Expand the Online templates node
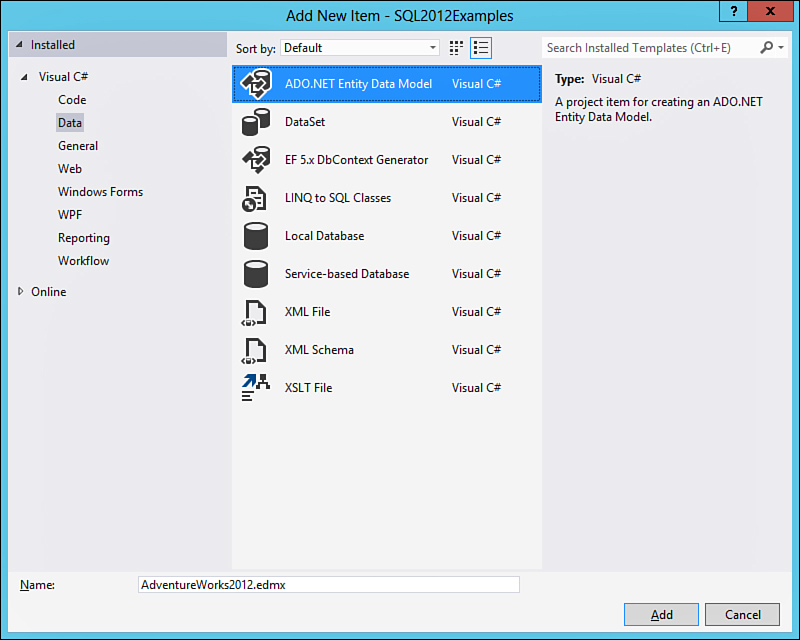The height and width of the screenshot is (640, 800). pyautogui.click(x=22, y=292)
